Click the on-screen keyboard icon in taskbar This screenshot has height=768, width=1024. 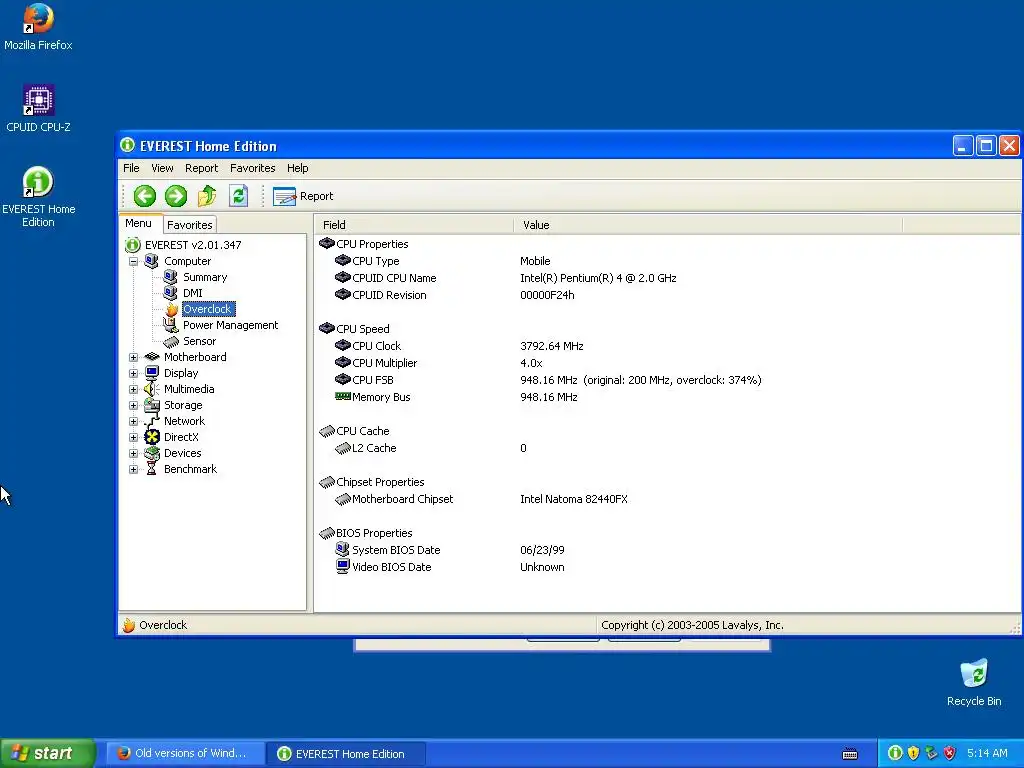[850, 754]
